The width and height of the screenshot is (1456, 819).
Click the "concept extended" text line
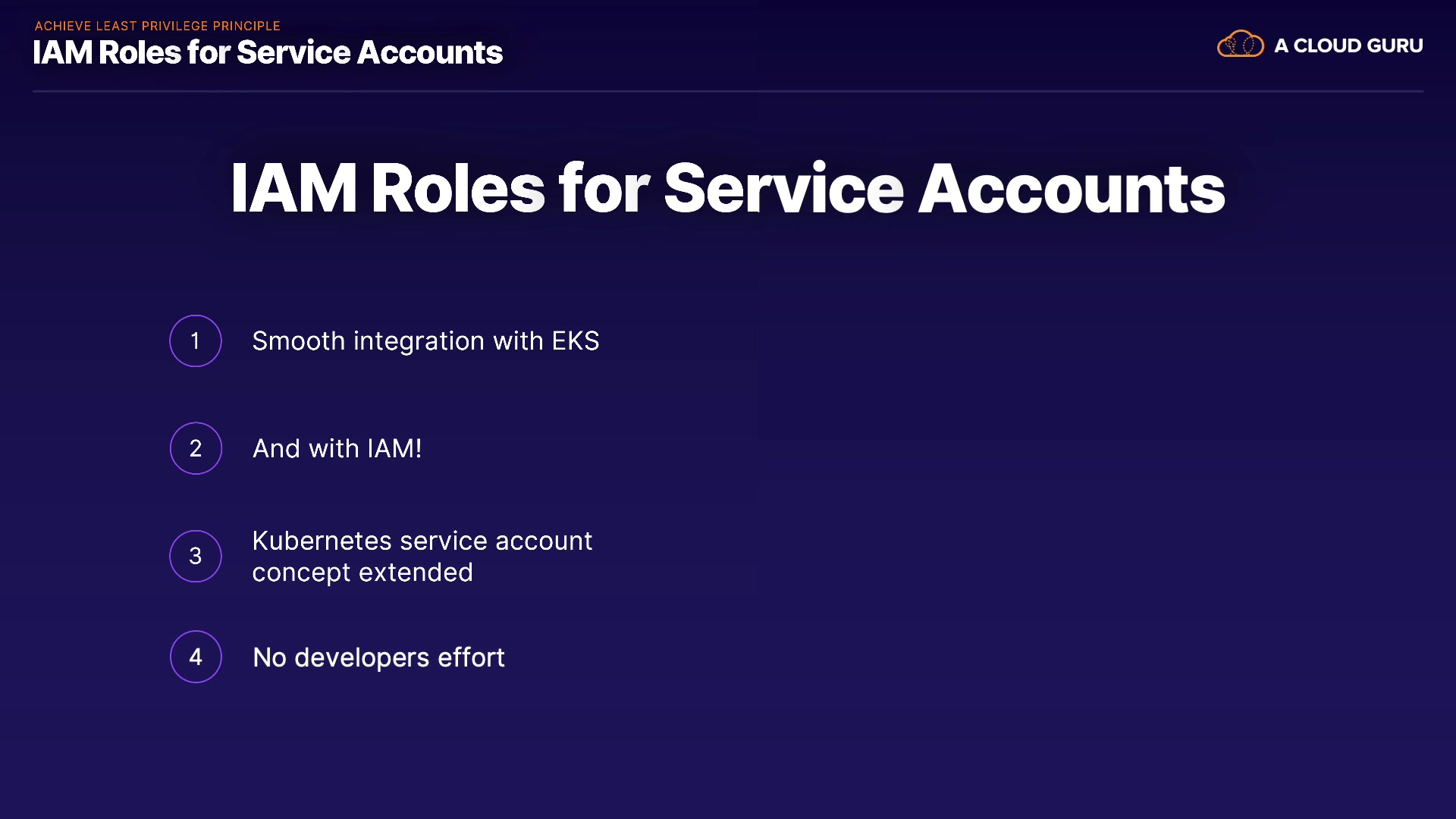362,573
